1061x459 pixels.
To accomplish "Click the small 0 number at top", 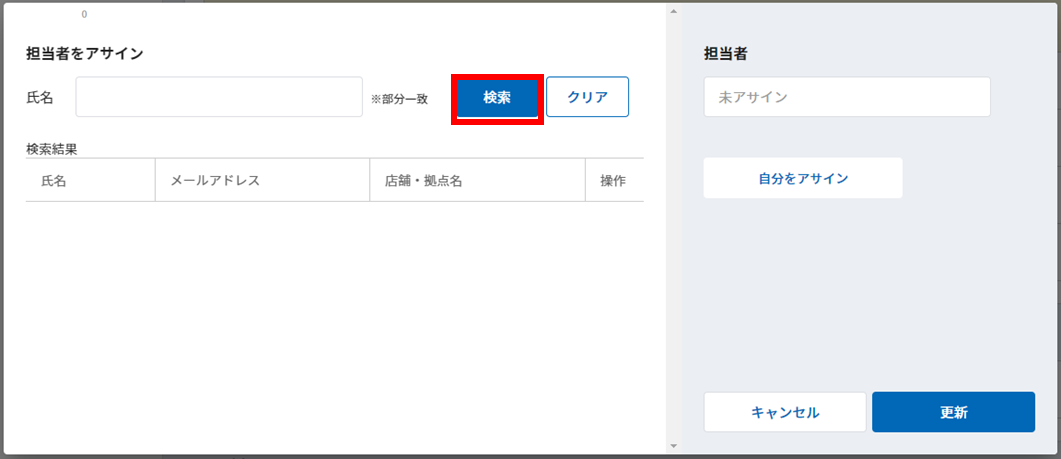I will pyautogui.click(x=84, y=14).
